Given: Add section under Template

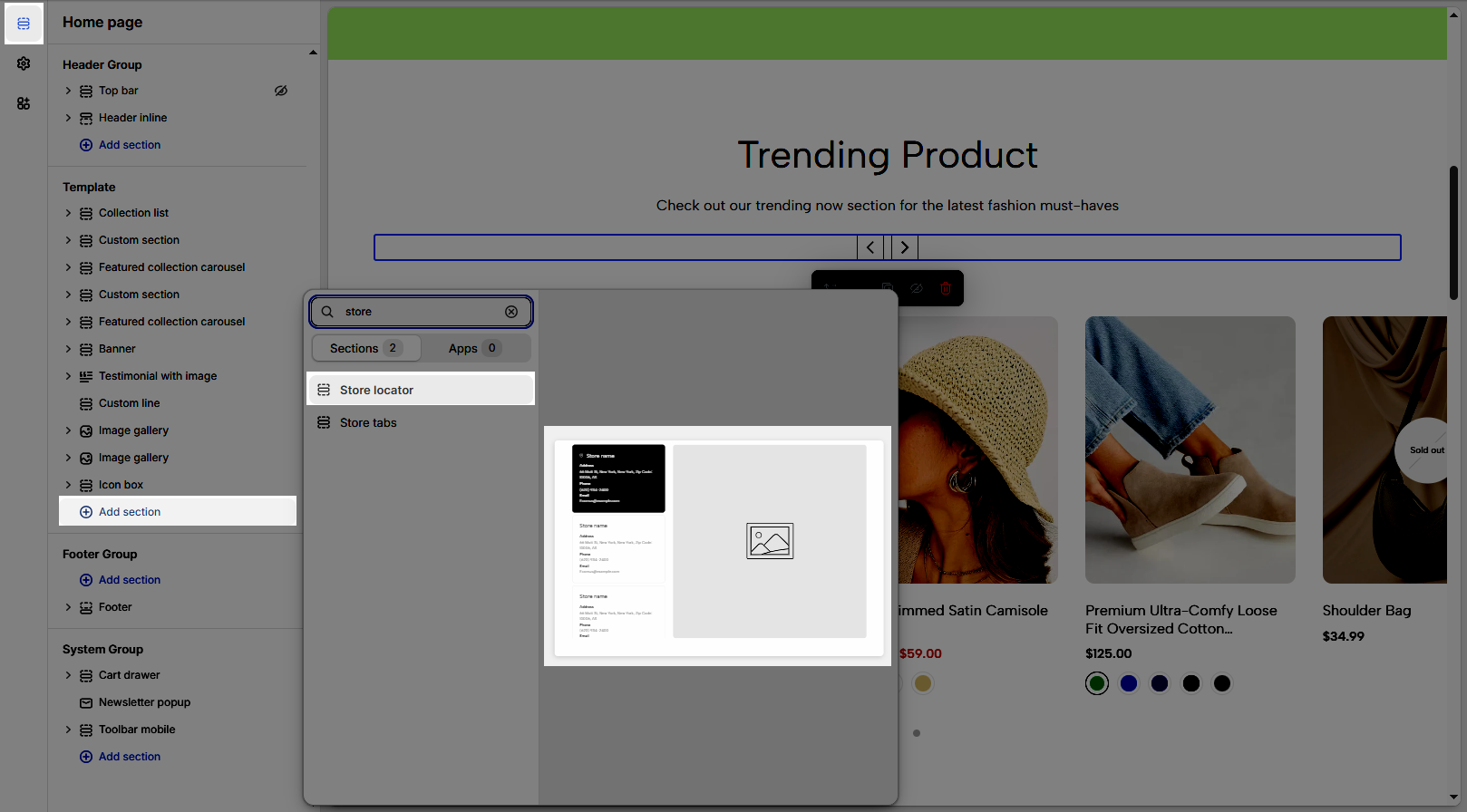Looking at the screenshot, I should coord(121,512).
